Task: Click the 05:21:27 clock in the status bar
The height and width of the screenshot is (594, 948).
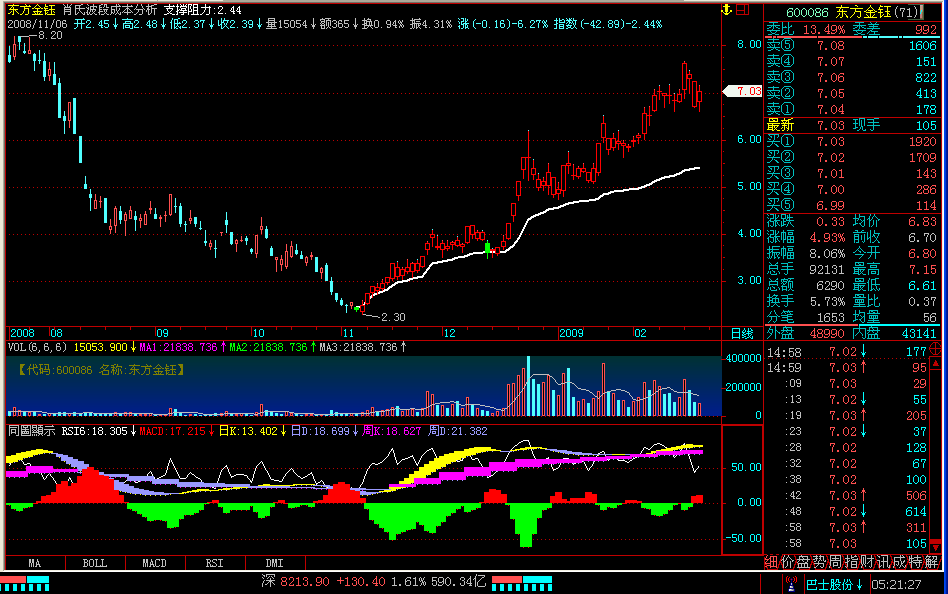Action: 897,584
